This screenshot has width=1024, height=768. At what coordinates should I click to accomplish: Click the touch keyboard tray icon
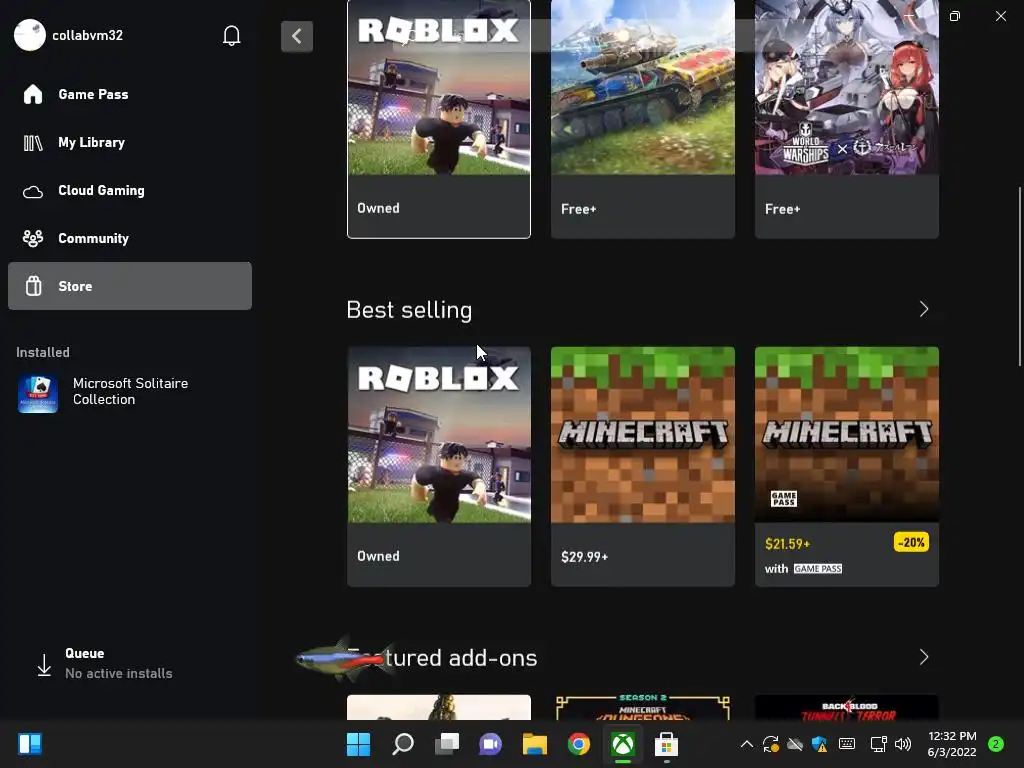pyautogui.click(x=847, y=744)
